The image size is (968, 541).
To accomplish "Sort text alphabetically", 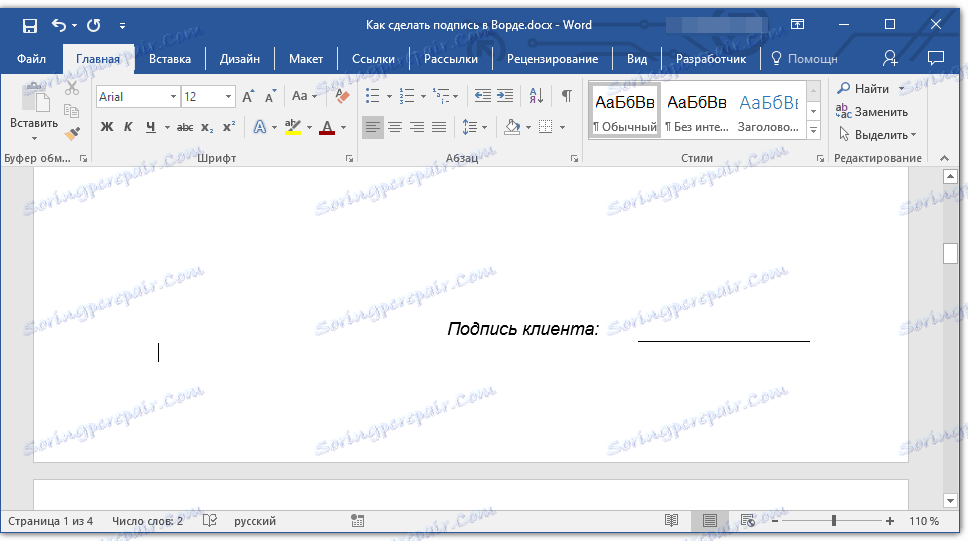I will pos(536,96).
